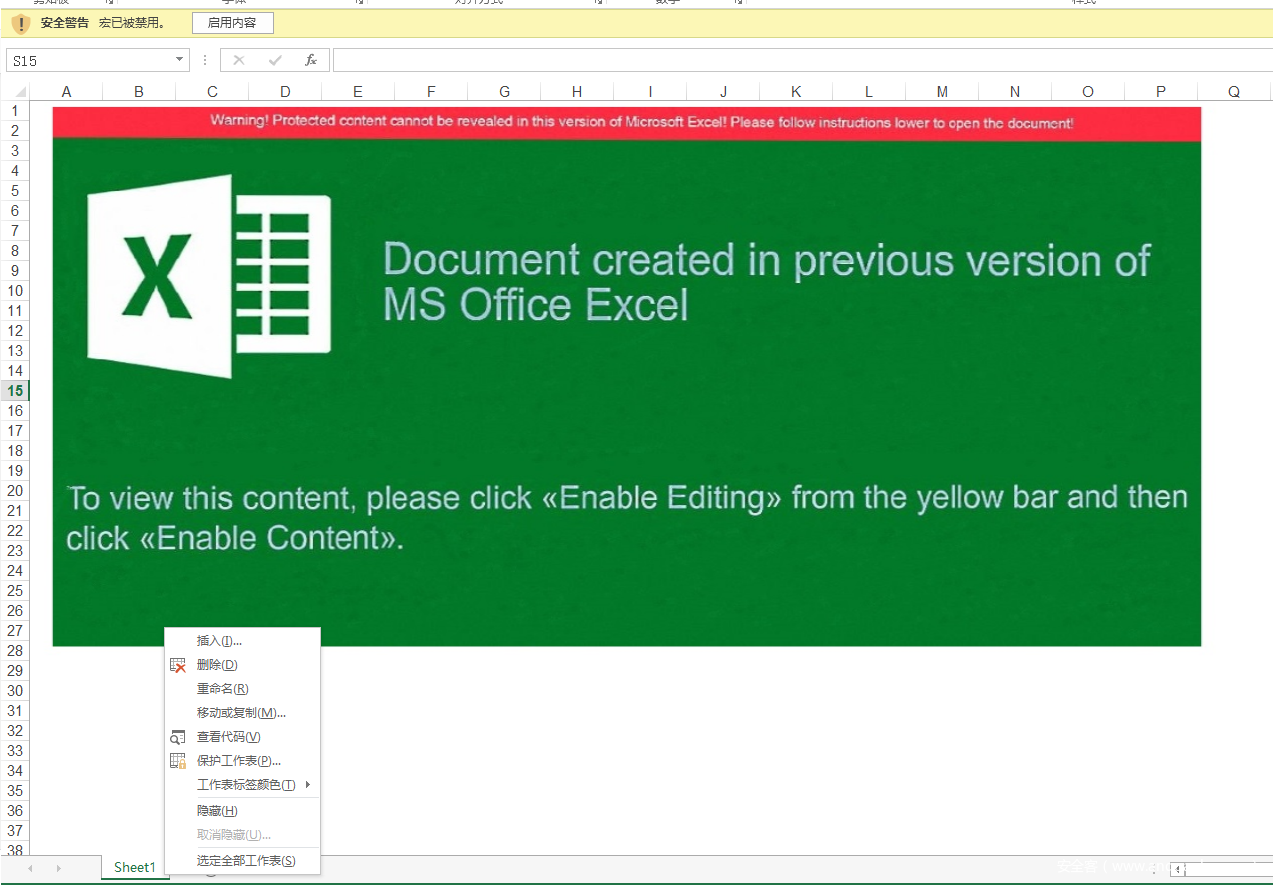Click the fx insert function icon
Viewport: 1273px width, 885px height.
click(311, 60)
